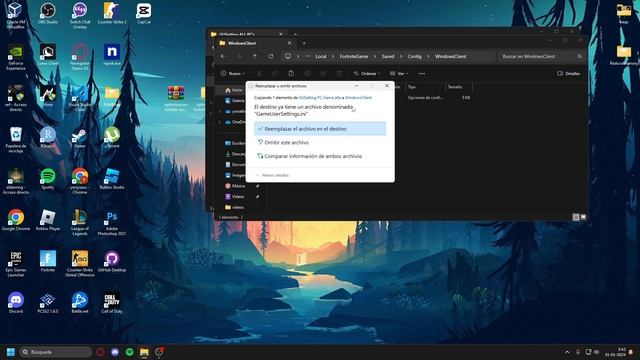Open the more options ellipsis in toolbar
Image resolution: width=640 pixels, height=360 pixels.
coord(422,73)
